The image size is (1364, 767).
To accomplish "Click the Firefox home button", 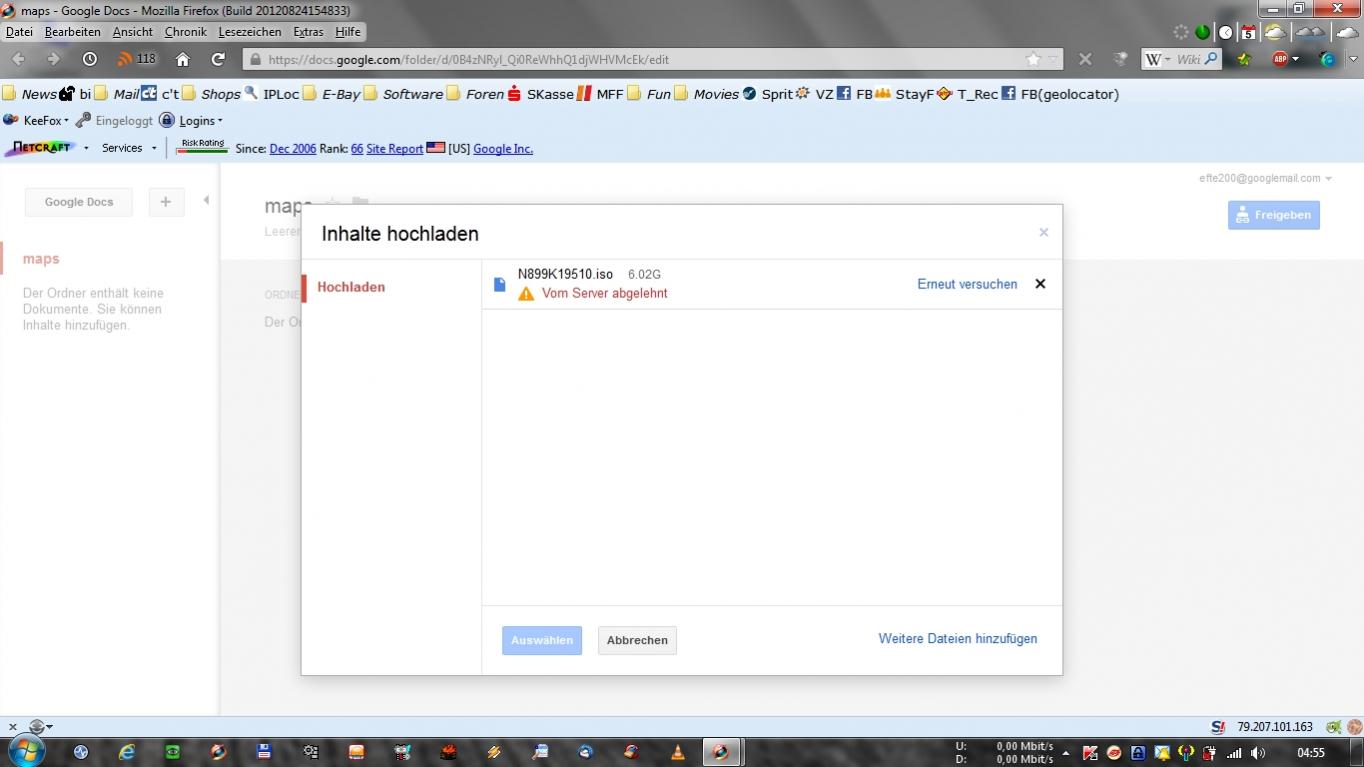I will tap(182, 59).
